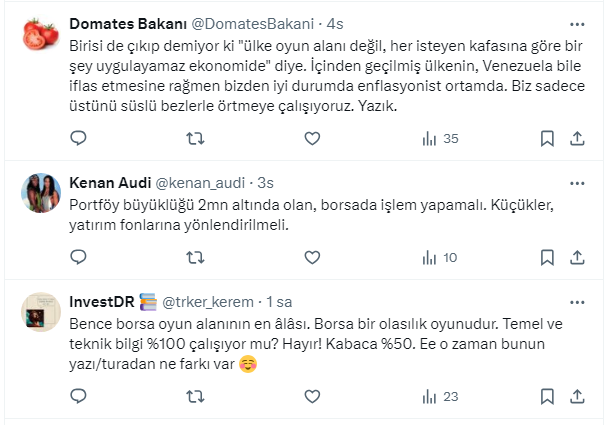Reply to Kenan Audi's tweet

tap(79, 258)
